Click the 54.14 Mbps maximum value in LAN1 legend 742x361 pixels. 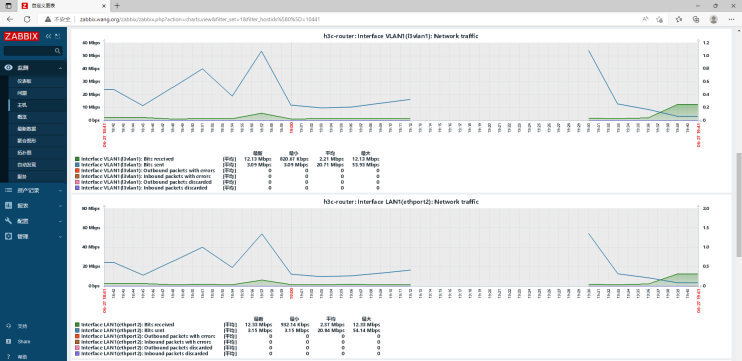point(366,330)
